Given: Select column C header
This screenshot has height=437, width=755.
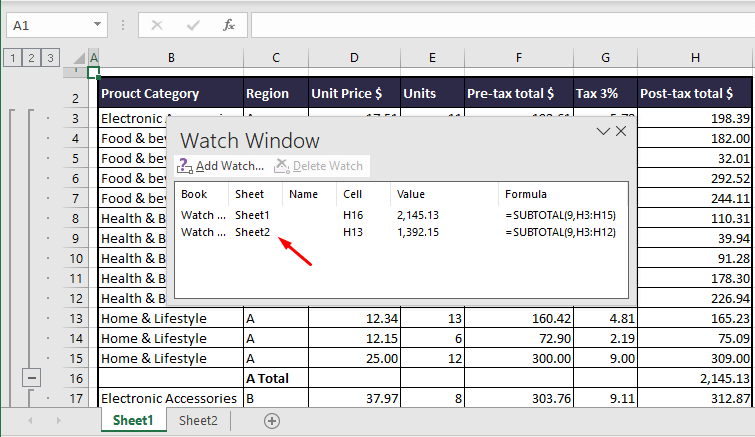Looking at the screenshot, I should tap(276, 58).
